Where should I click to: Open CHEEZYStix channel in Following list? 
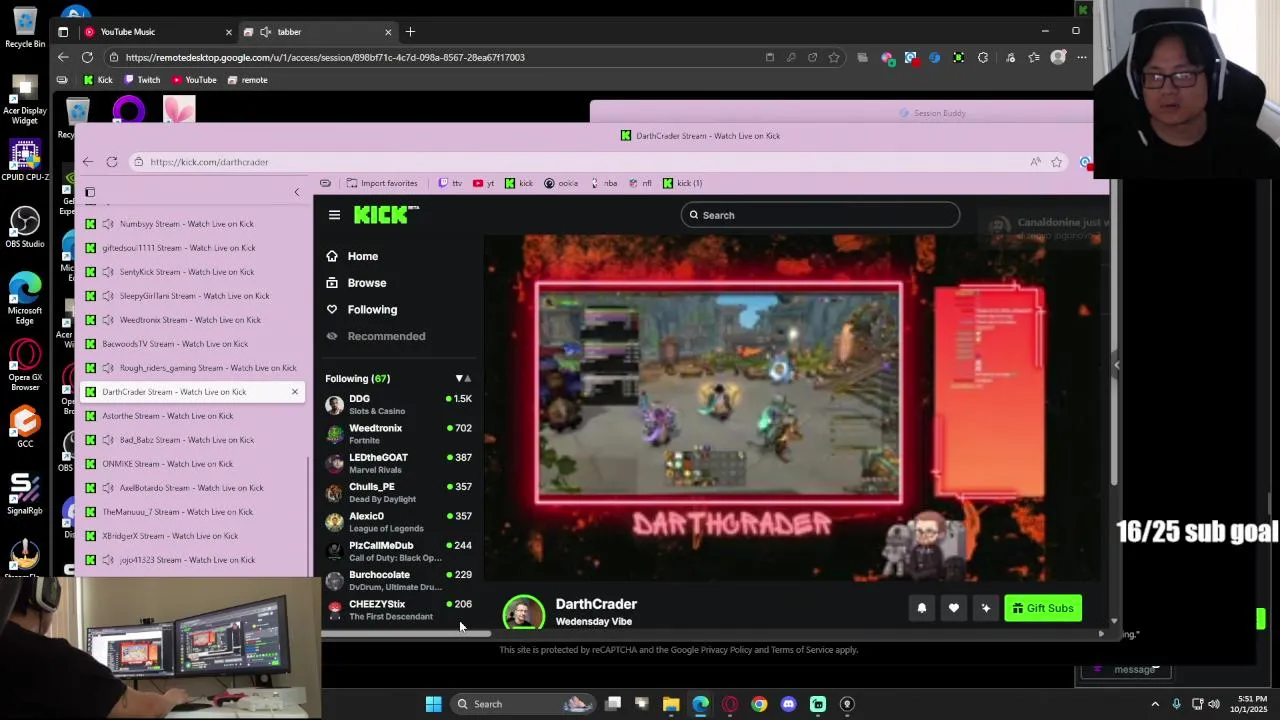398,610
